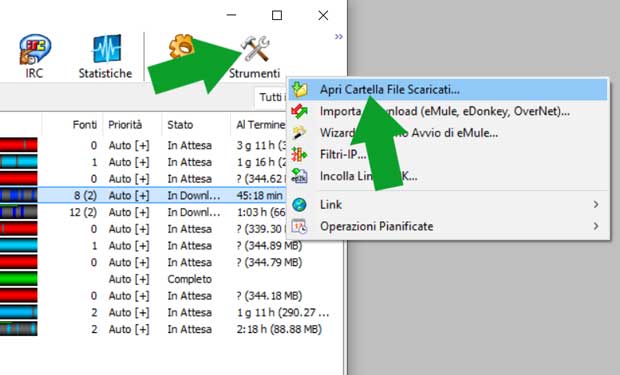Screen dimensions: 620x375
Task: Open Filtri-IP menu entry
Action: [x=448, y=154]
